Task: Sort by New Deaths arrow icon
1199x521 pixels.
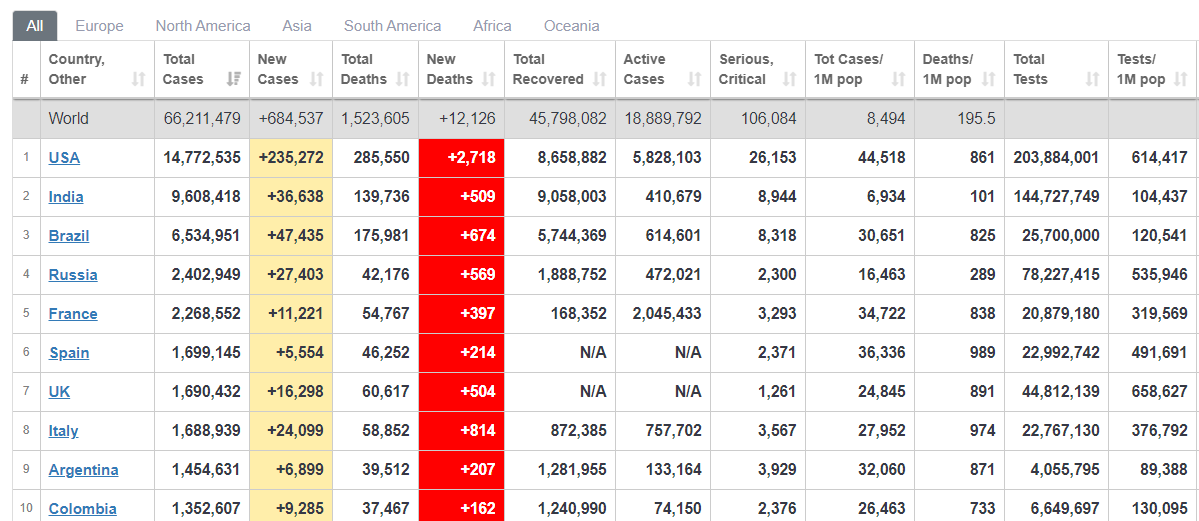Action: coord(489,79)
